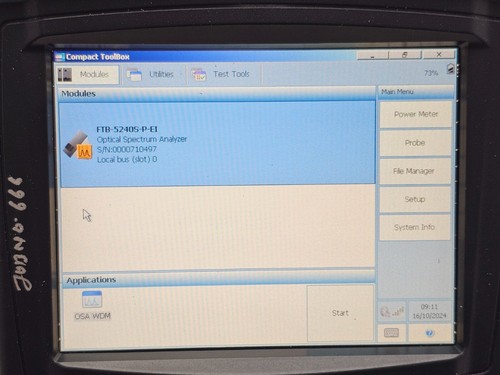Screen dimensions: 500x375
Task: Click the Modules section header
Action: coord(217,94)
